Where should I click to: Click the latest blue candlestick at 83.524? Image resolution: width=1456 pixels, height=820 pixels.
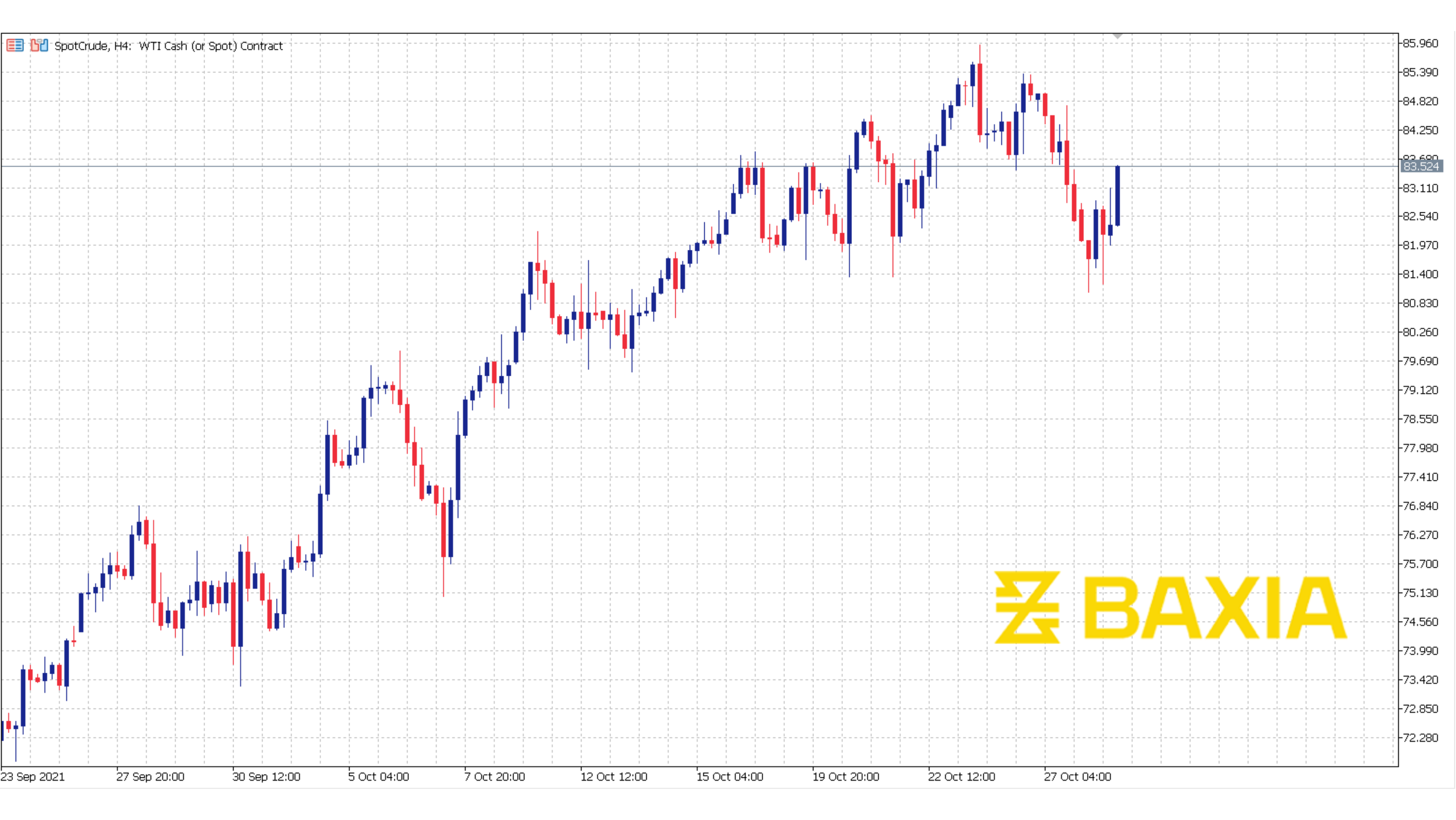click(x=1117, y=196)
